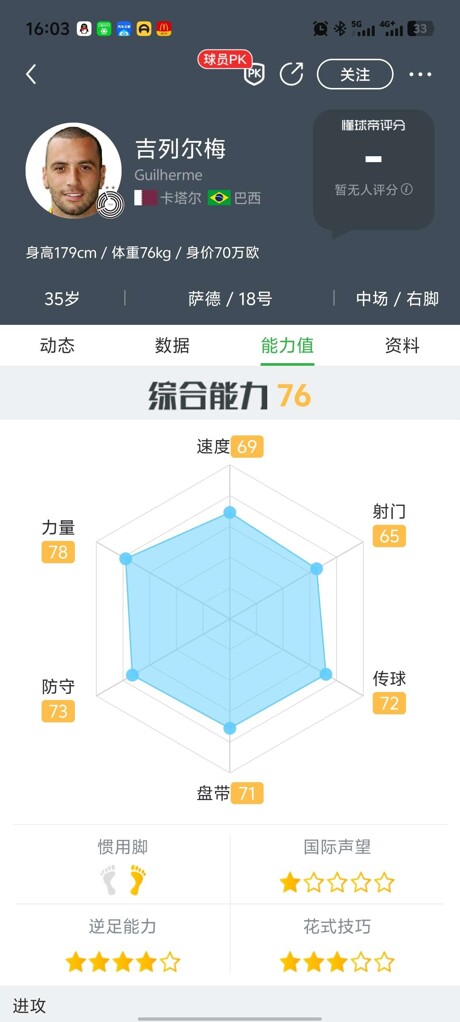This screenshot has height=1022, width=460.
Task: Switch to the 数据 tab
Action: click(172, 345)
